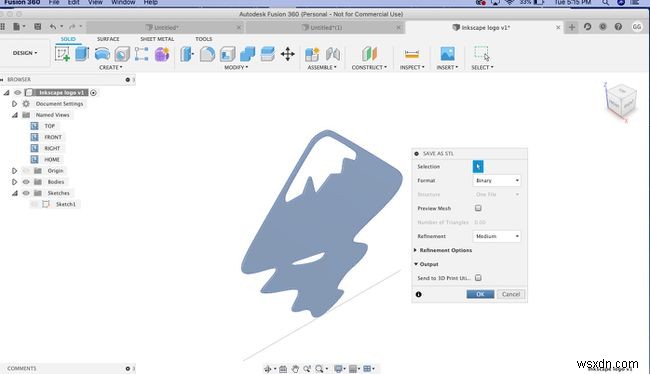
Task: Expand Document Settings node
Action: (x=15, y=104)
